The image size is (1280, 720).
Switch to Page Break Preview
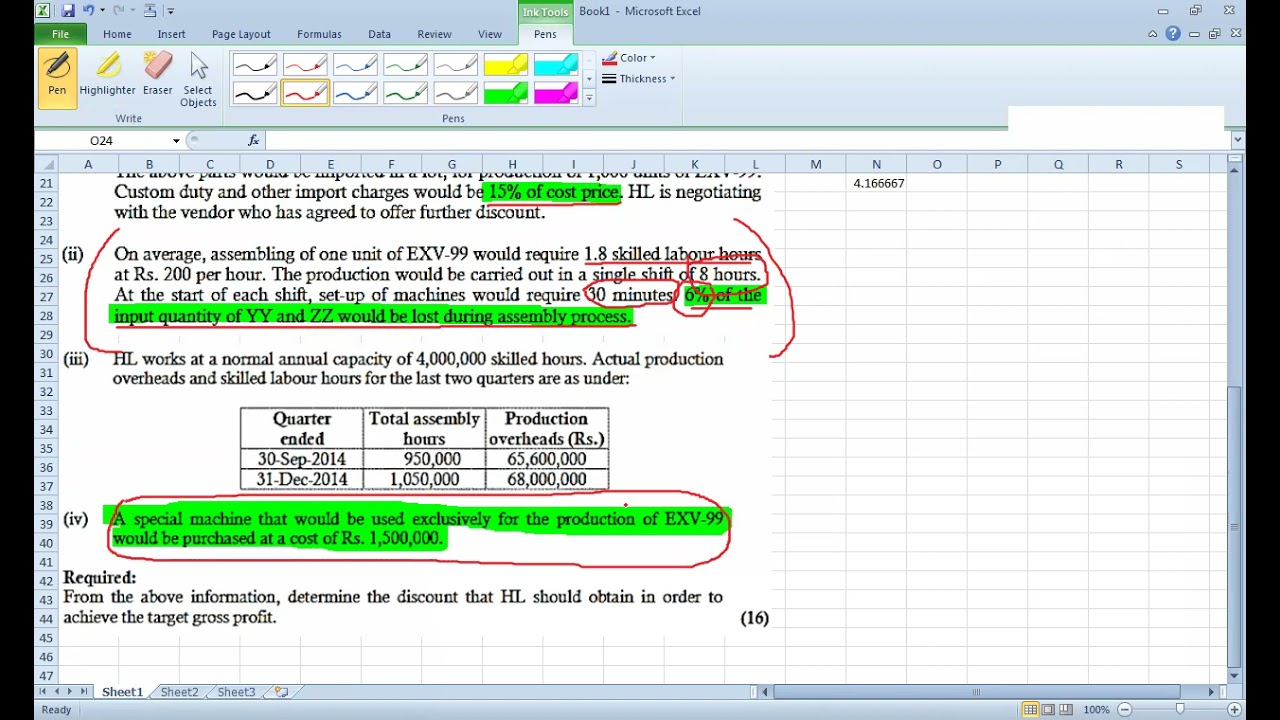(1067, 710)
